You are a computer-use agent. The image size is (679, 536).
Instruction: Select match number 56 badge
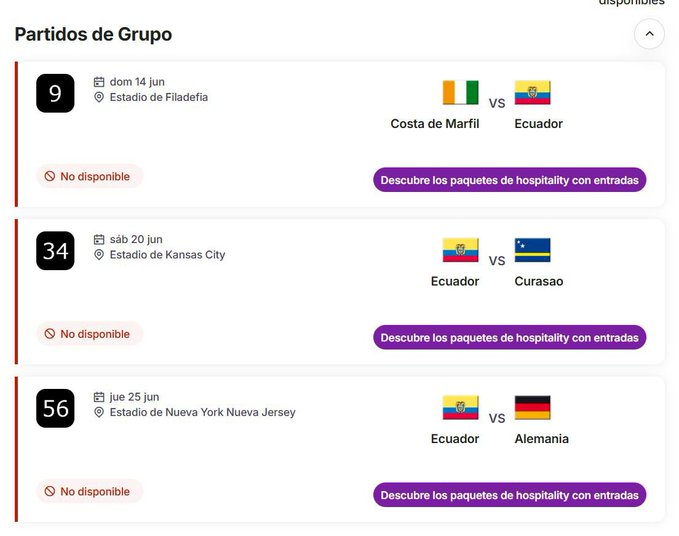click(x=55, y=408)
